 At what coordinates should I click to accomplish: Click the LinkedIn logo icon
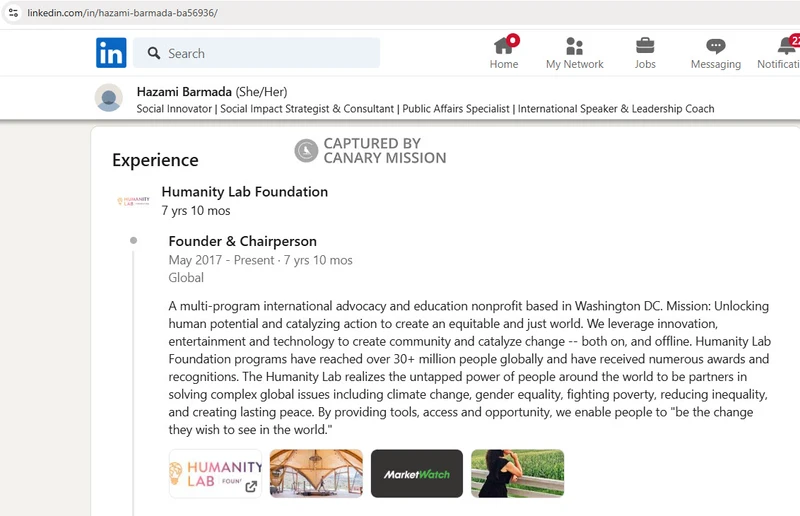click(x=111, y=53)
